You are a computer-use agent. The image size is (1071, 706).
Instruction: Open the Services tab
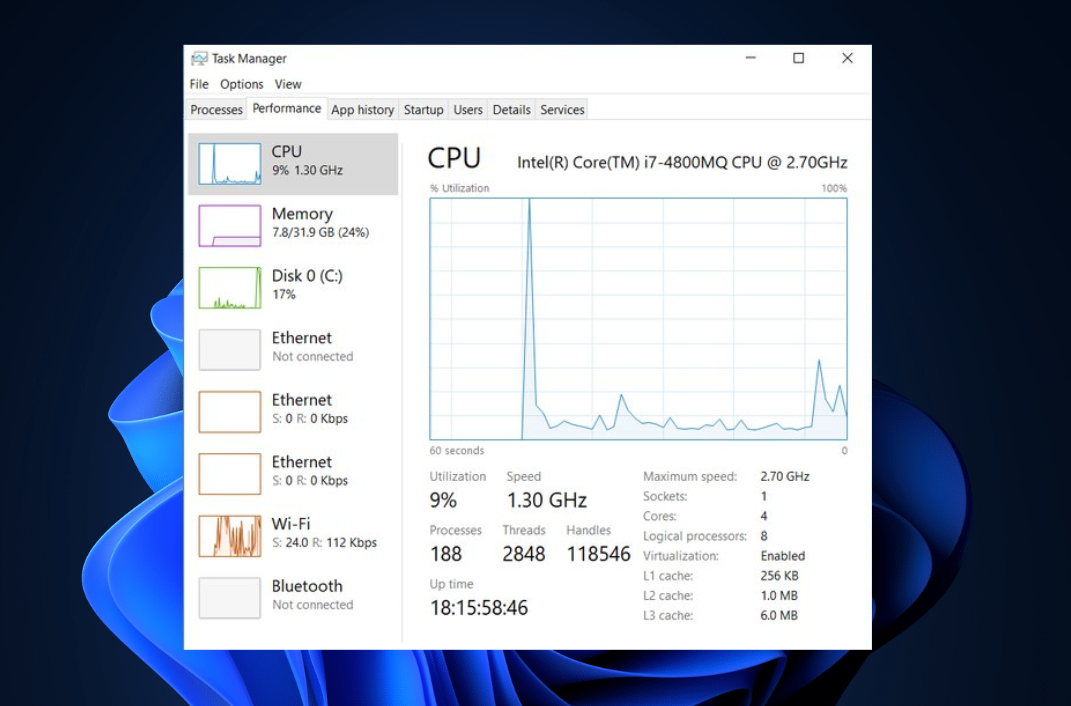(x=562, y=109)
